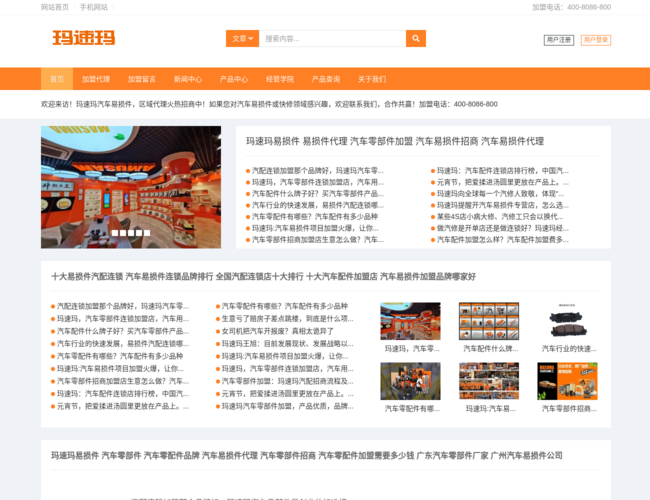
Task: Select the first slideshow indicator square
Action: pos(115,233)
